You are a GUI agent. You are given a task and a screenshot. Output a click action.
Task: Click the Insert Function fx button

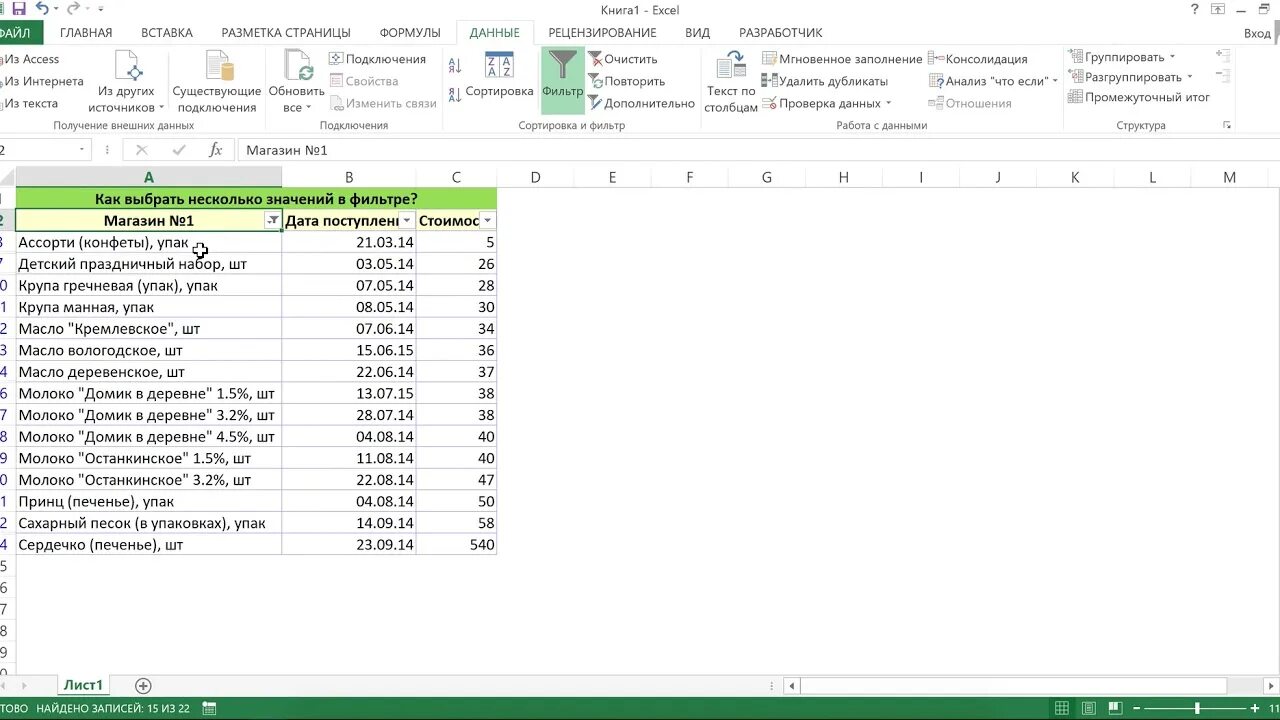[x=215, y=150]
